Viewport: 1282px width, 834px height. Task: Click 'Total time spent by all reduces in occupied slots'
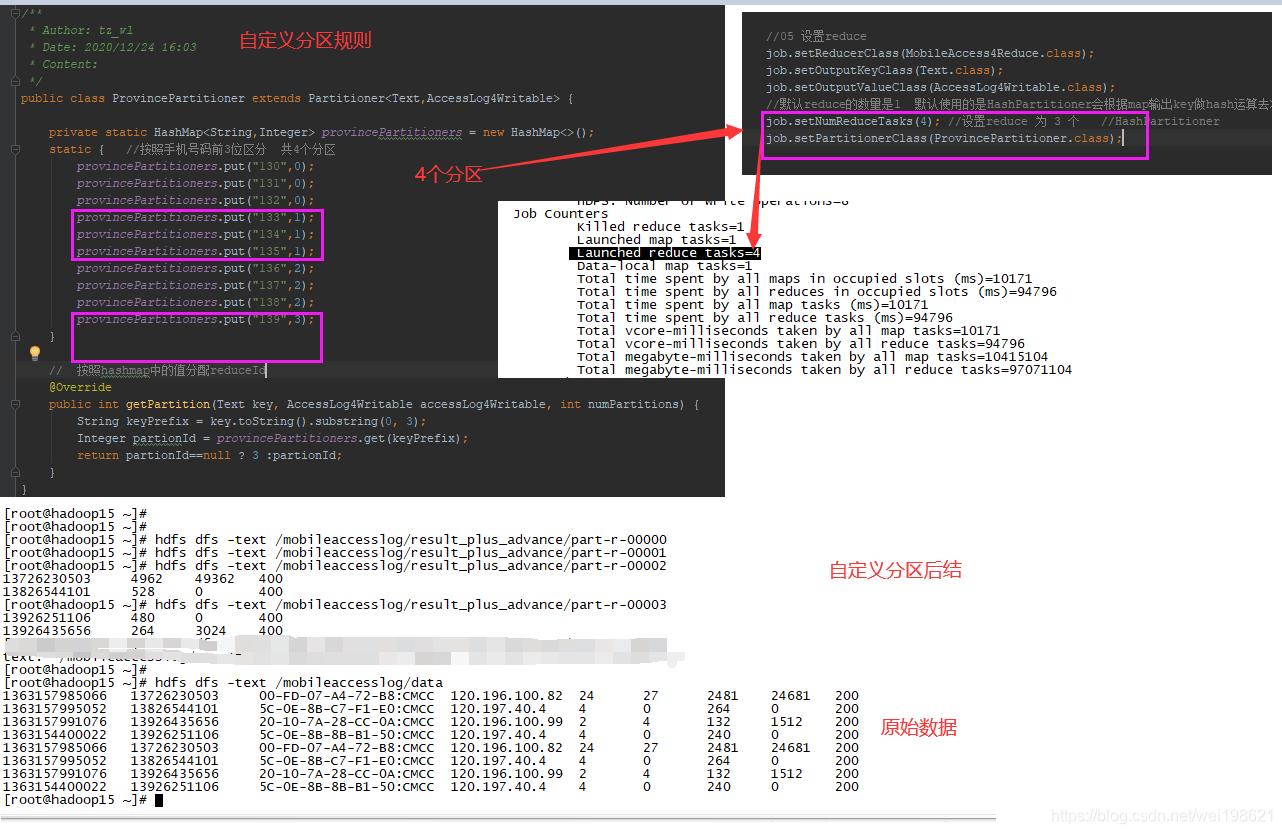816,292
